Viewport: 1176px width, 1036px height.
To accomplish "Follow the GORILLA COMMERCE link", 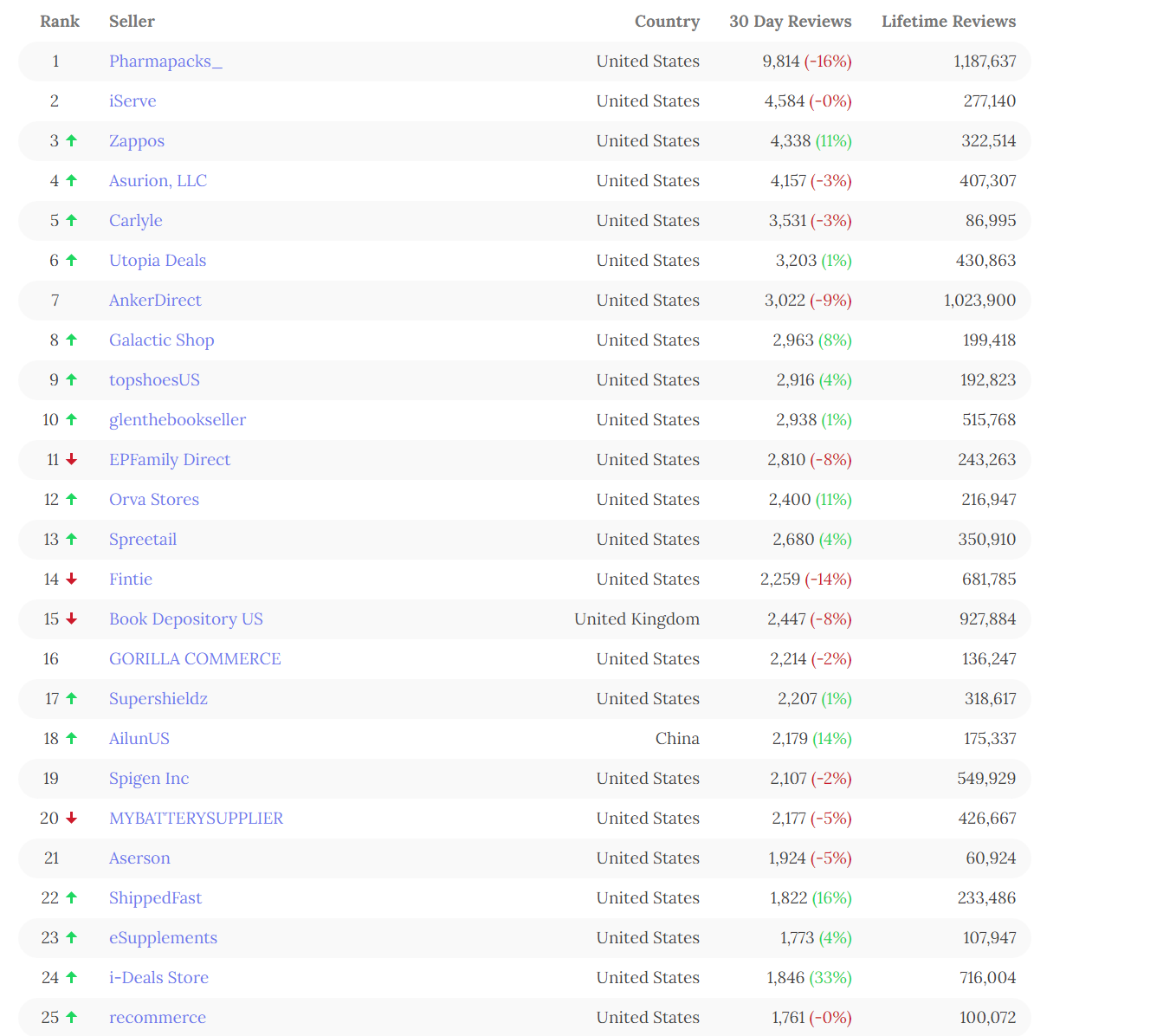I will [x=195, y=659].
